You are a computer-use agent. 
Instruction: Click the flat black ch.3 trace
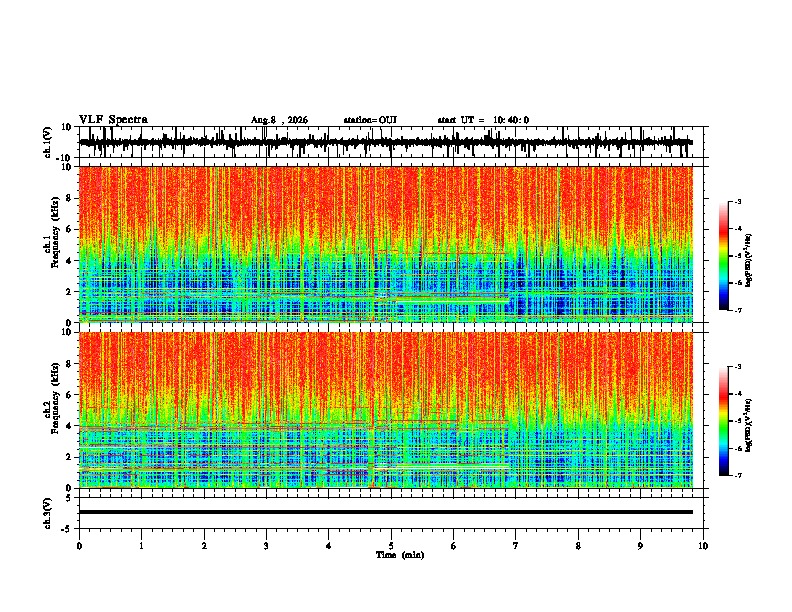coord(386,512)
